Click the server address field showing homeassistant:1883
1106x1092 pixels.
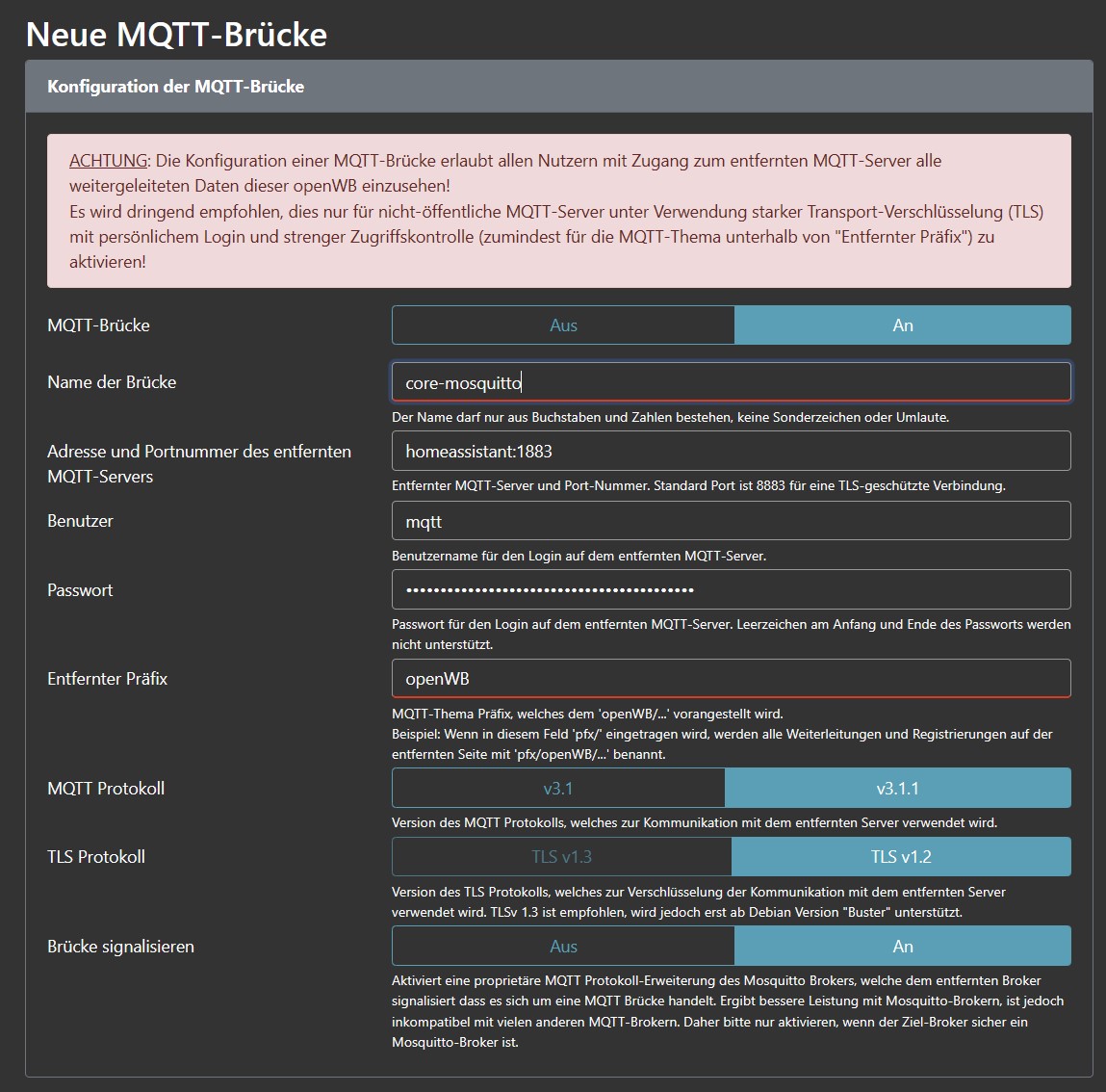click(731, 452)
